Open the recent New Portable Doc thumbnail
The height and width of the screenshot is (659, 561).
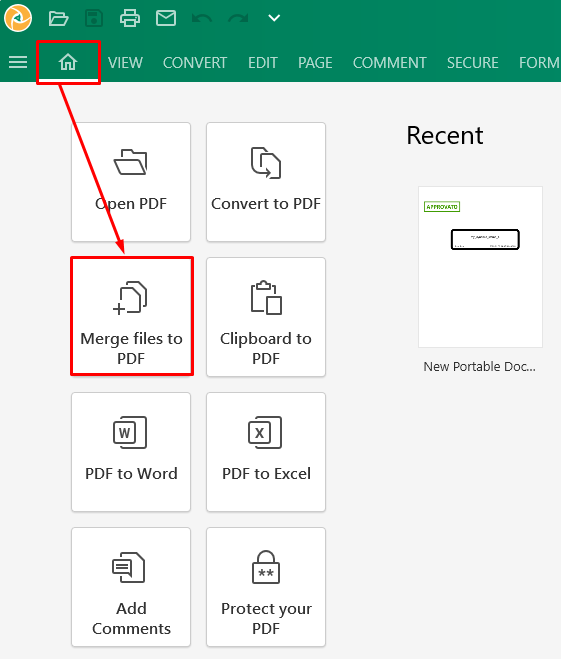(x=480, y=267)
